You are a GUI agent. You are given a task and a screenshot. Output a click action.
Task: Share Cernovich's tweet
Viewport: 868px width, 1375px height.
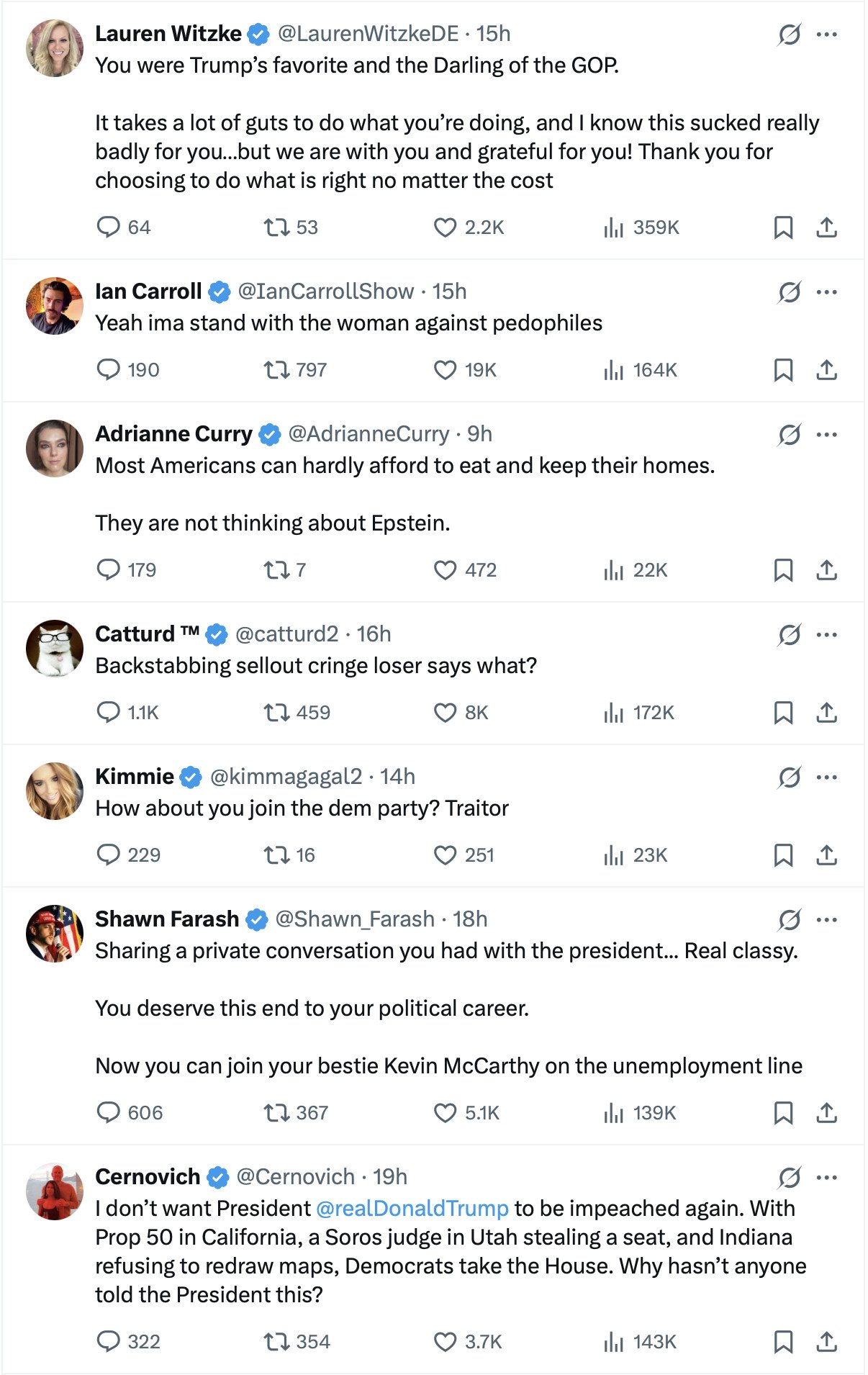(827, 1342)
